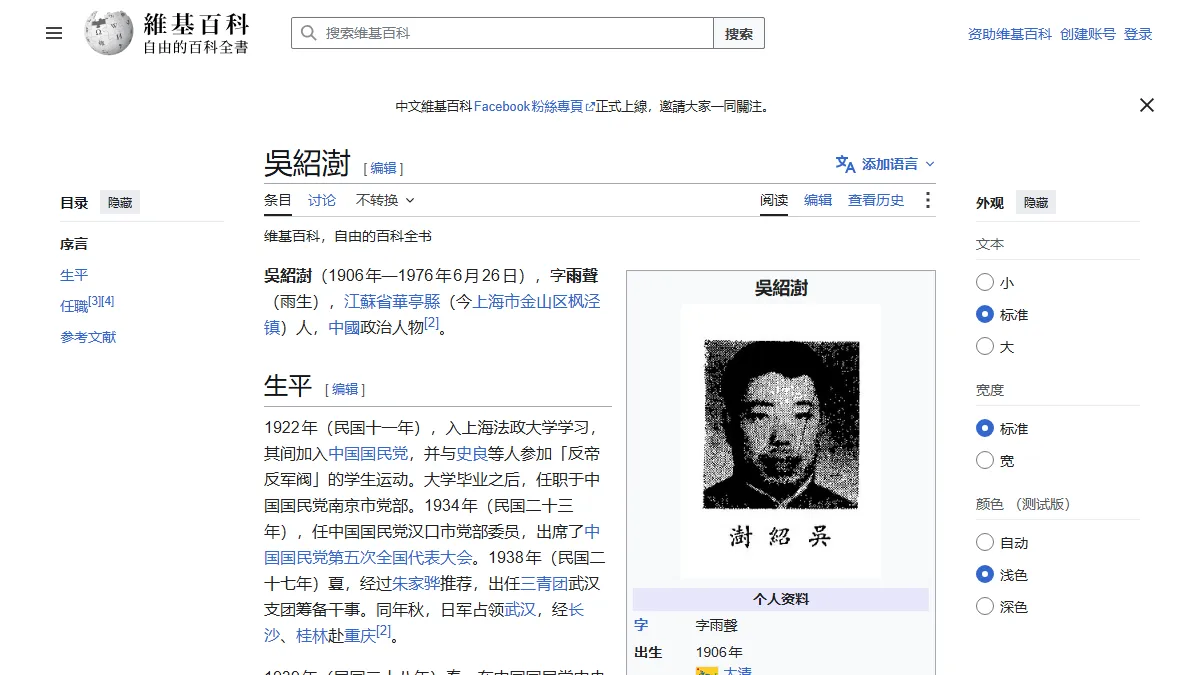Open the 创建账号 link
Viewport: 1200px width, 675px height.
pyautogui.click(x=1088, y=34)
